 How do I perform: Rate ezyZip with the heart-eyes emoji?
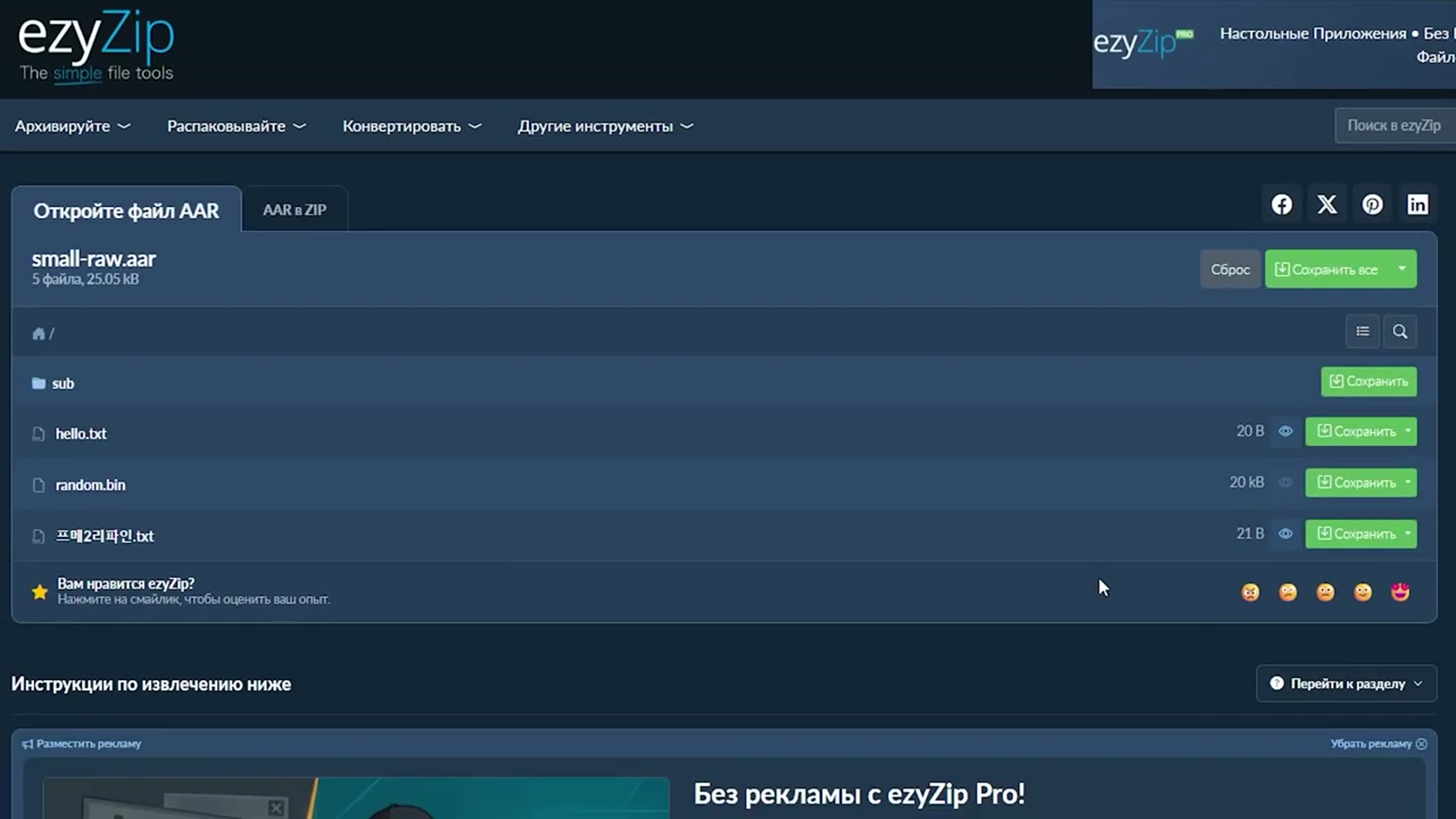click(x=1401, y=592)
